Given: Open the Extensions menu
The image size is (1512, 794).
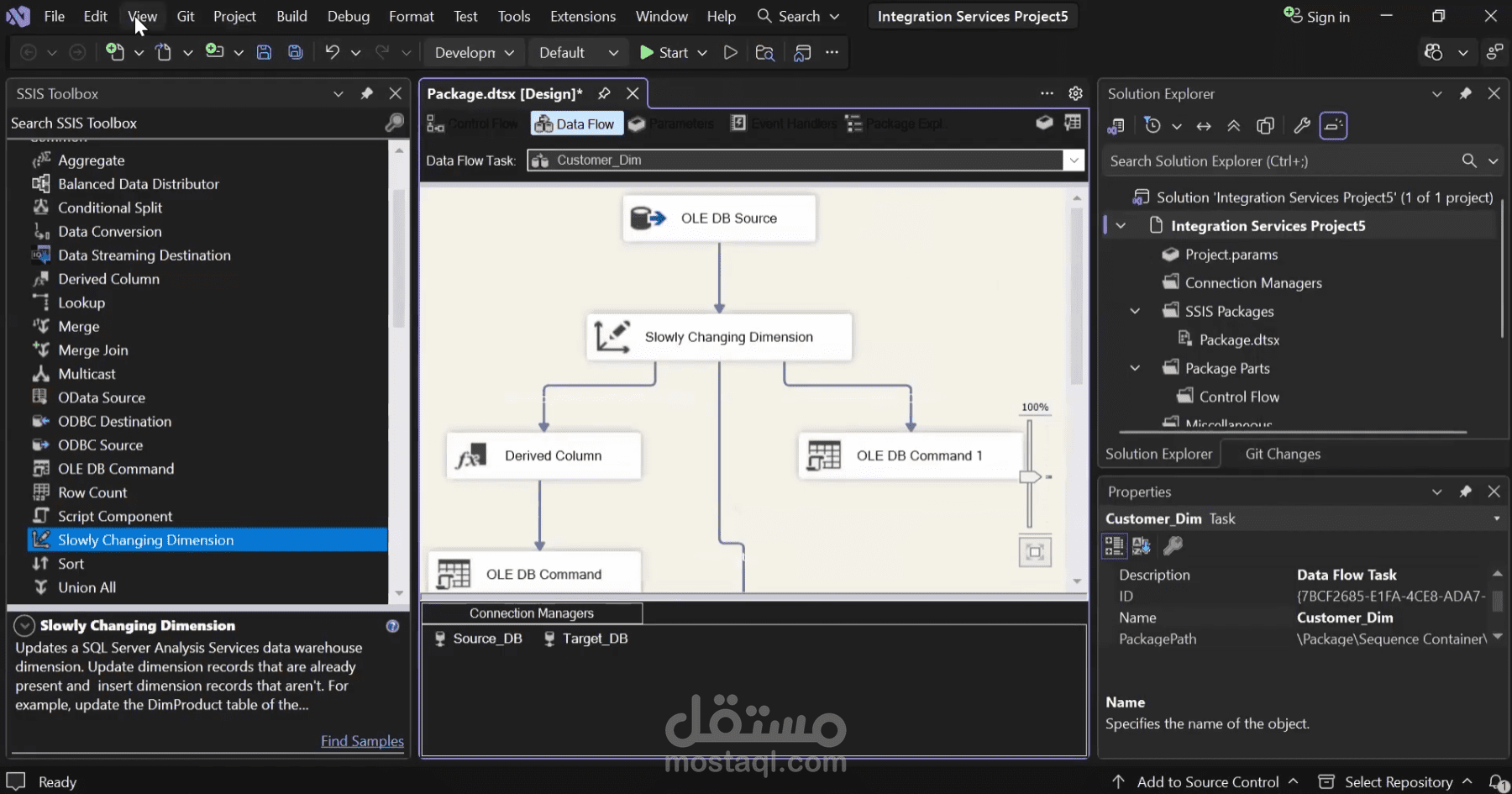Looking at the screenshot, I should 583,16.
